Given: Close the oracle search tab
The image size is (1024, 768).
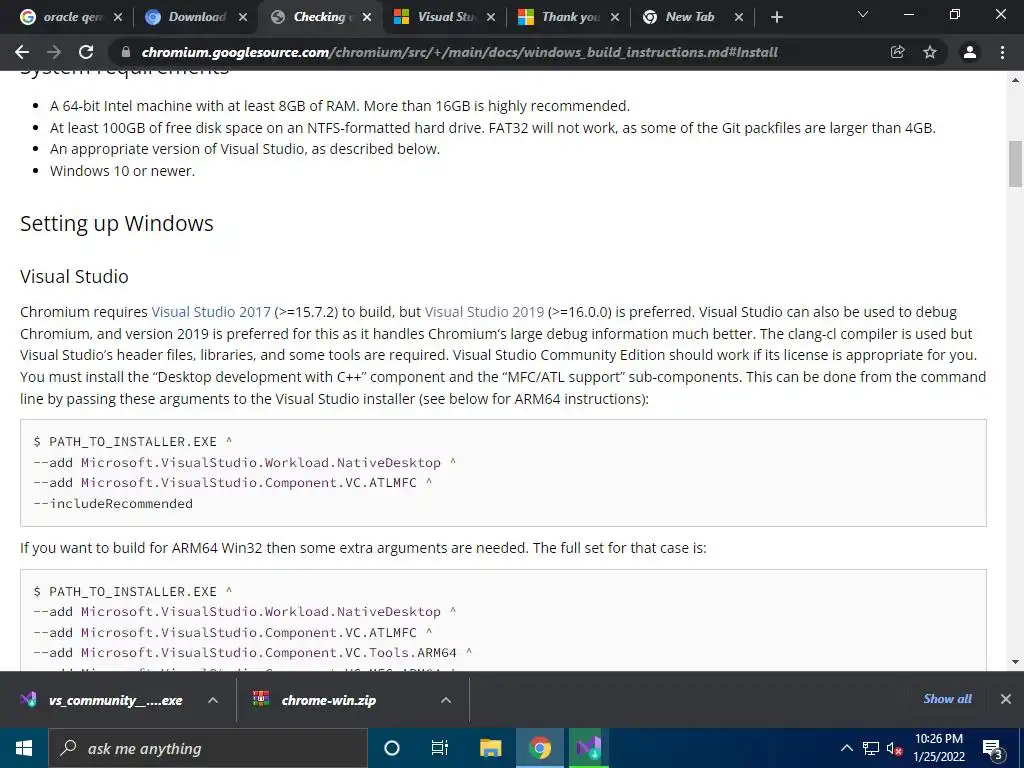Looking at the screenshot, I should pyautogui.click(x=118, y=17).
